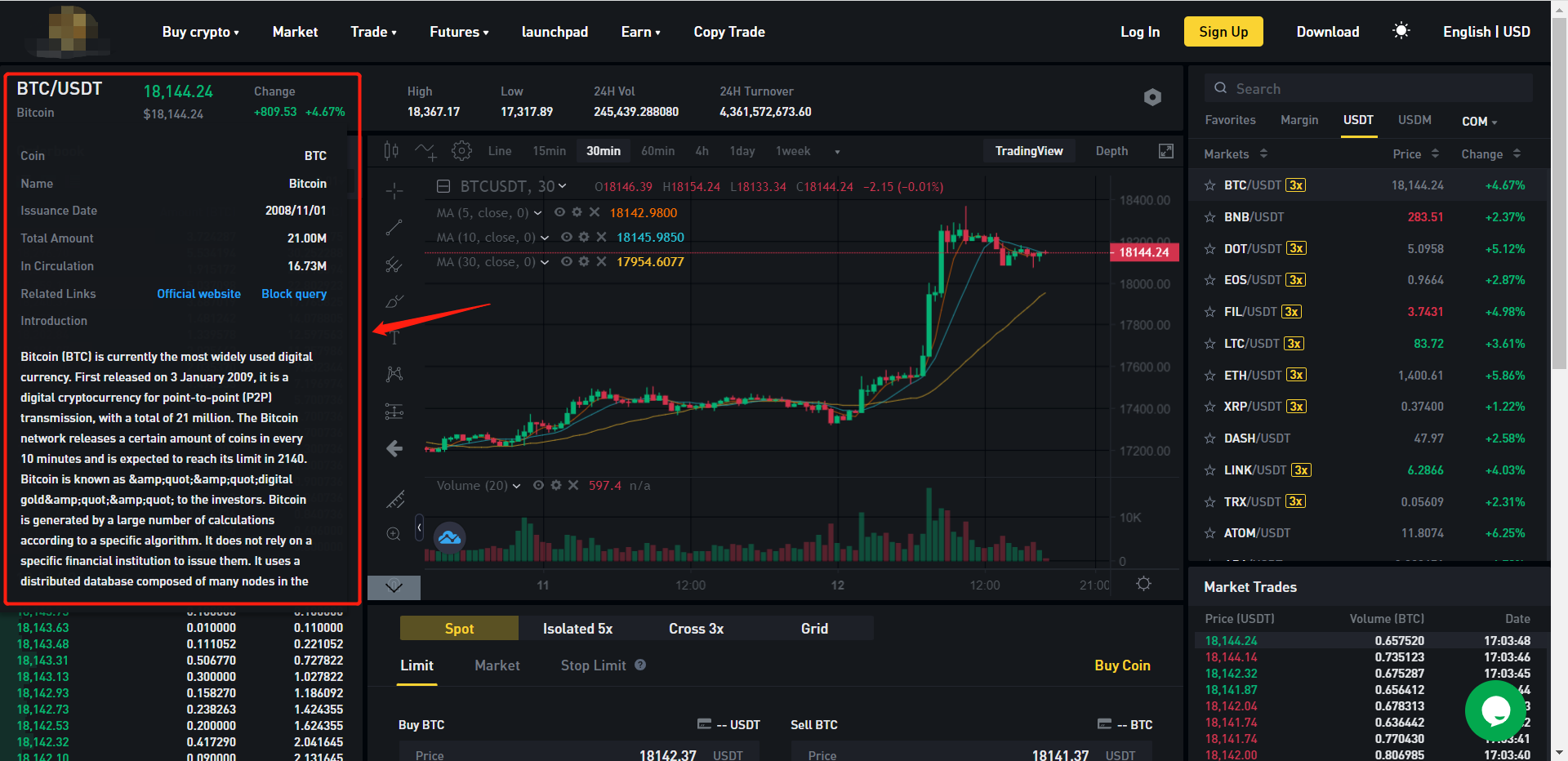This screenshot has height=761, width=1568.
Task: Click the Log In link
Action: point(1140,32)
